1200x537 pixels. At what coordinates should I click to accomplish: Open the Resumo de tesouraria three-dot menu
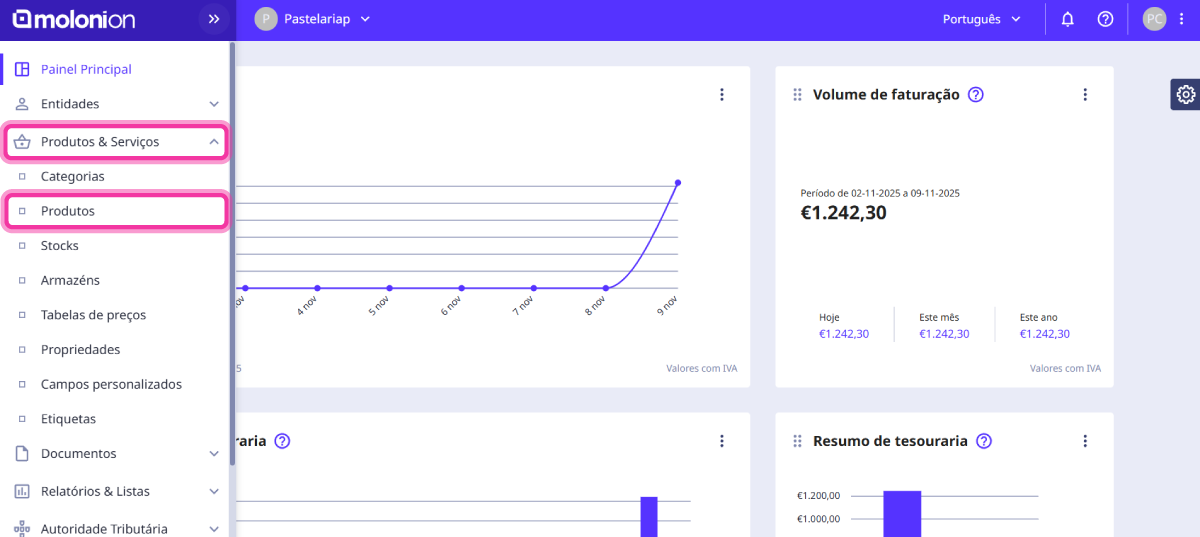click(x=1085, y=441)
